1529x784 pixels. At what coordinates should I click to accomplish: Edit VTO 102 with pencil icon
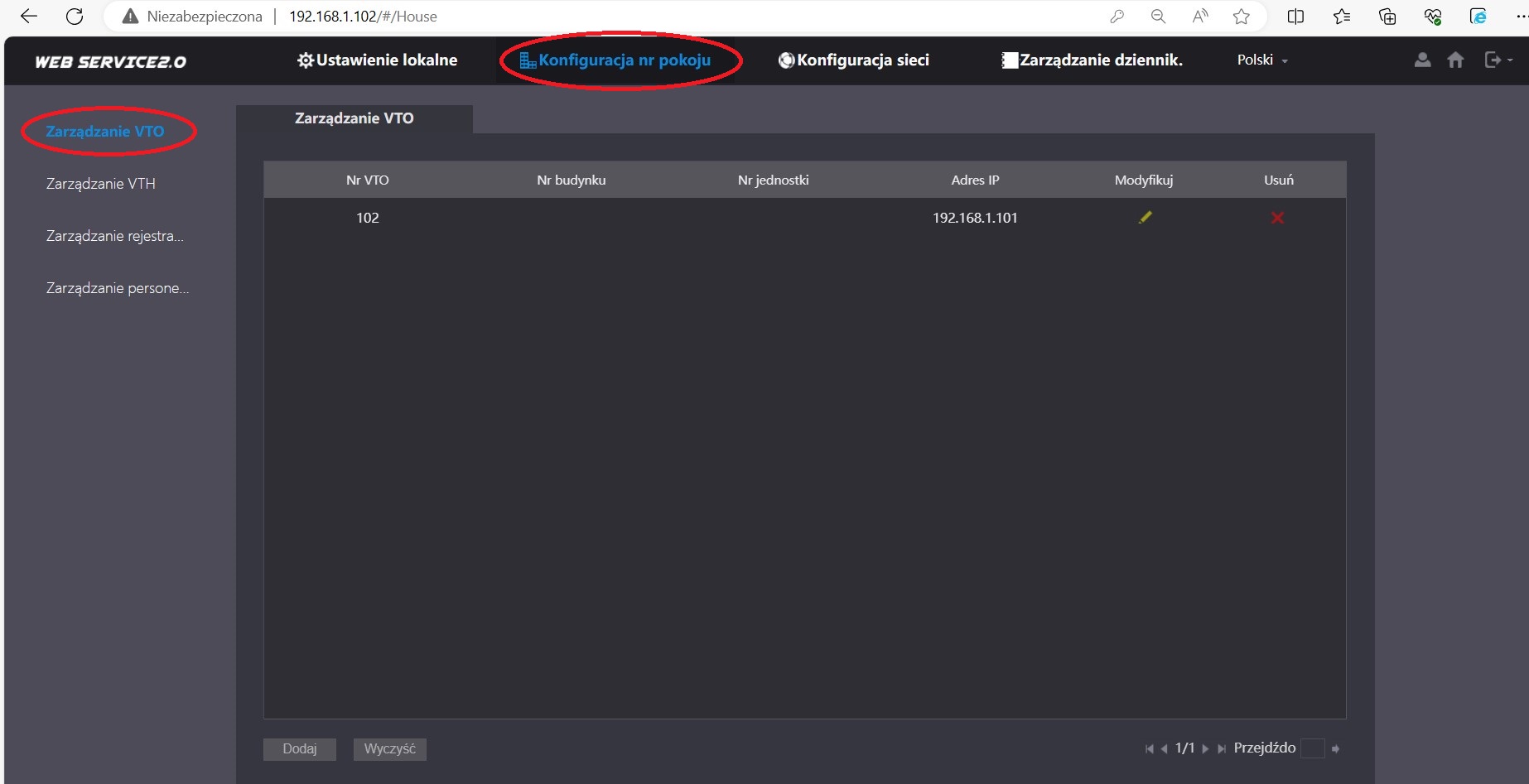1145,217
